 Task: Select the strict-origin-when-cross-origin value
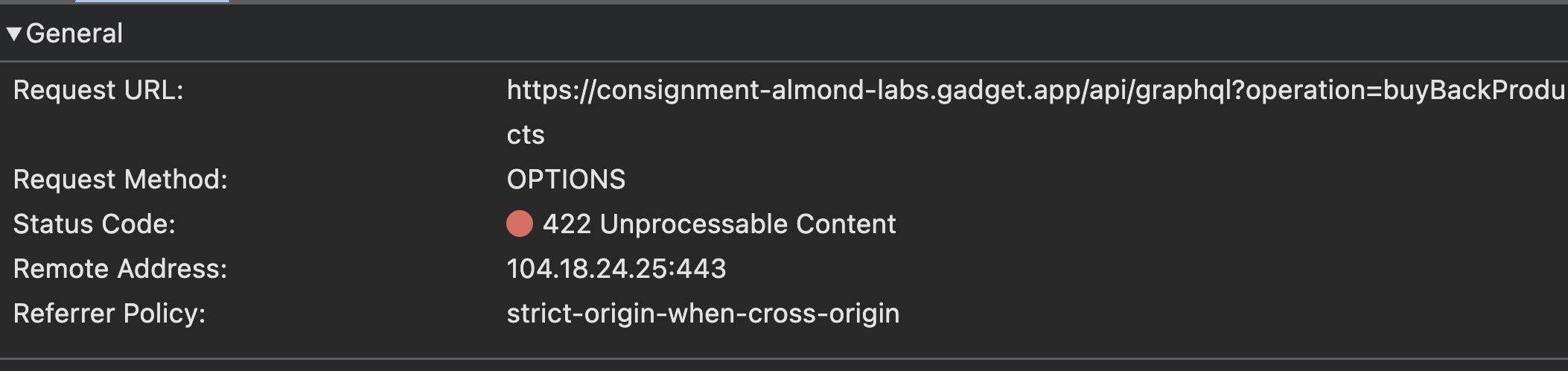point(703,314)
